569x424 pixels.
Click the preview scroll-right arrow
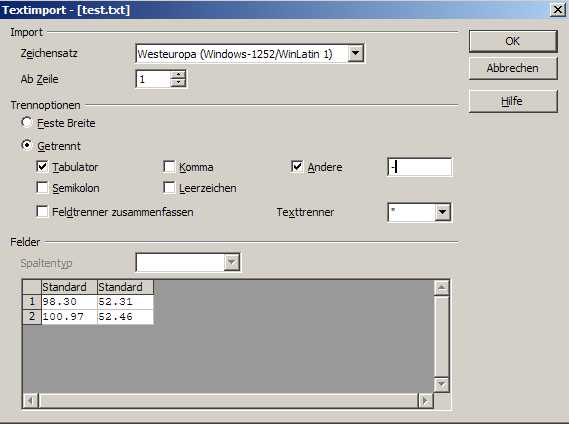click(425, 401)
